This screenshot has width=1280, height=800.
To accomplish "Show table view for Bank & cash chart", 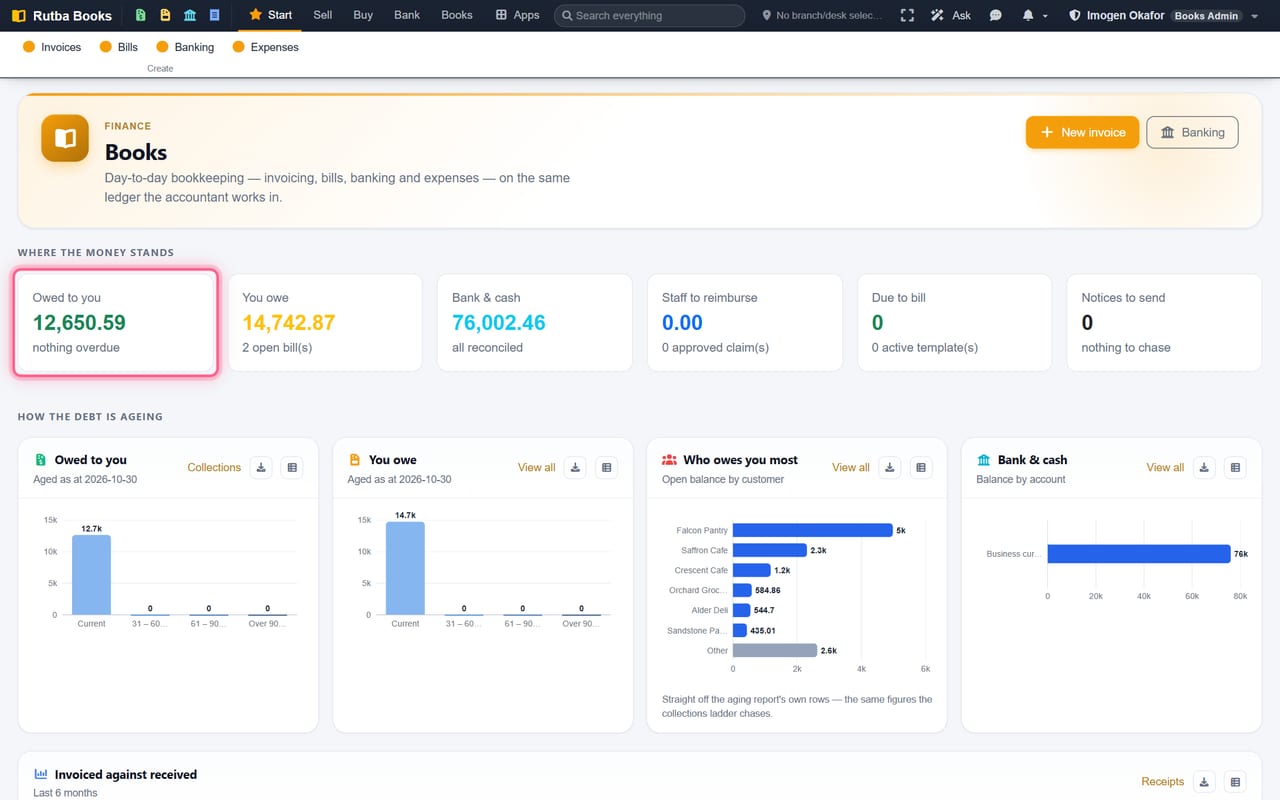I will (x=1235, y=467).
